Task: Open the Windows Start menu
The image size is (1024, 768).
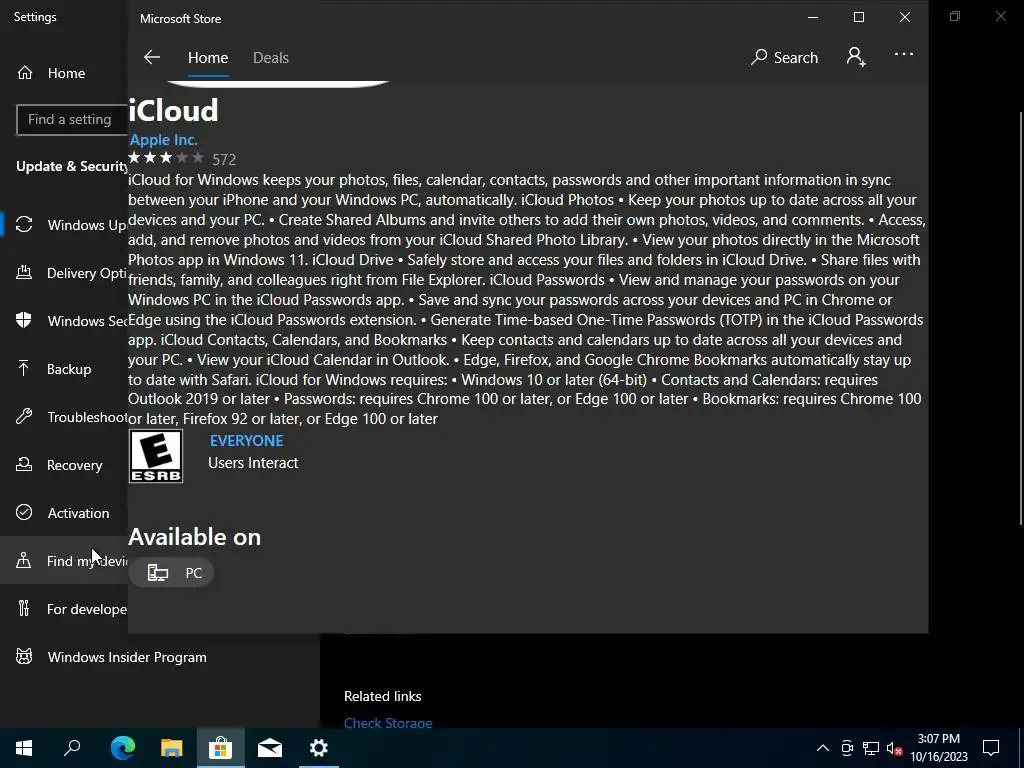Action: [24, 748]
